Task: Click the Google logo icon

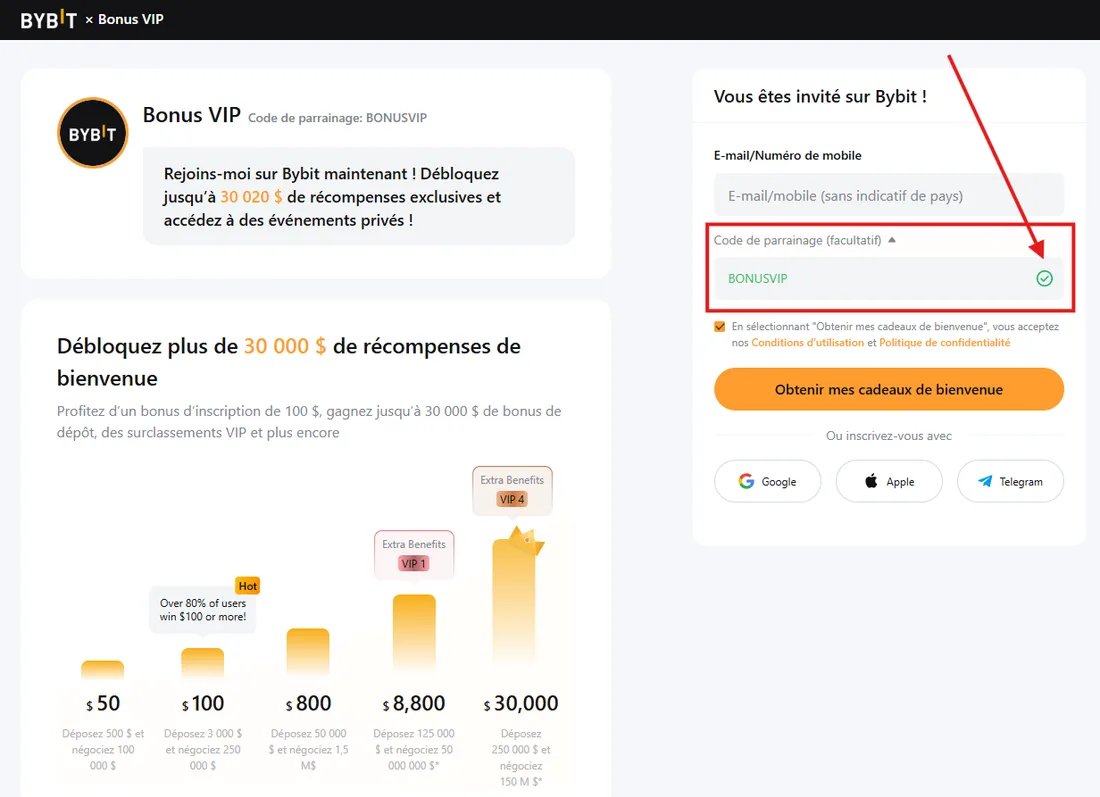Action: [x=746, y=481]
